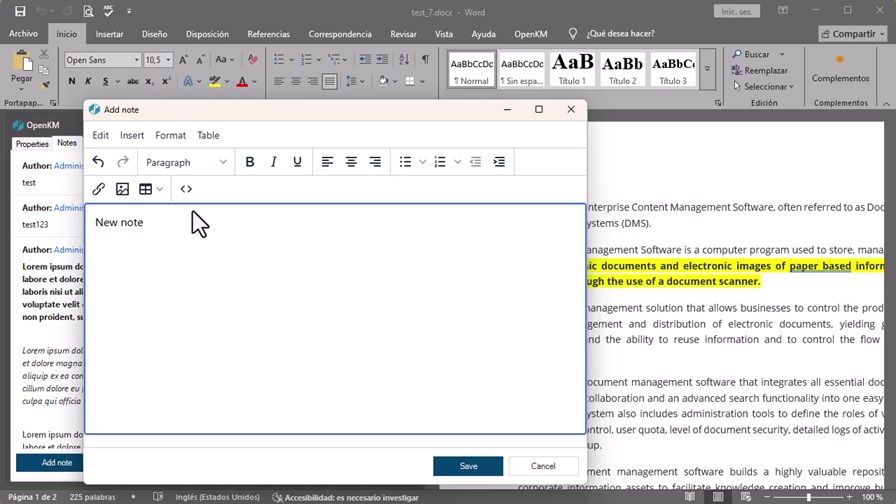
Task: Center note text in editor
Action: pyautogui.click(x=351, y=162)
